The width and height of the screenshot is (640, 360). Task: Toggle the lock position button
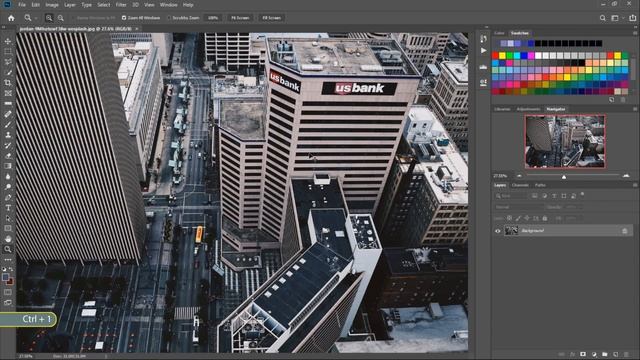click(527, 218)
